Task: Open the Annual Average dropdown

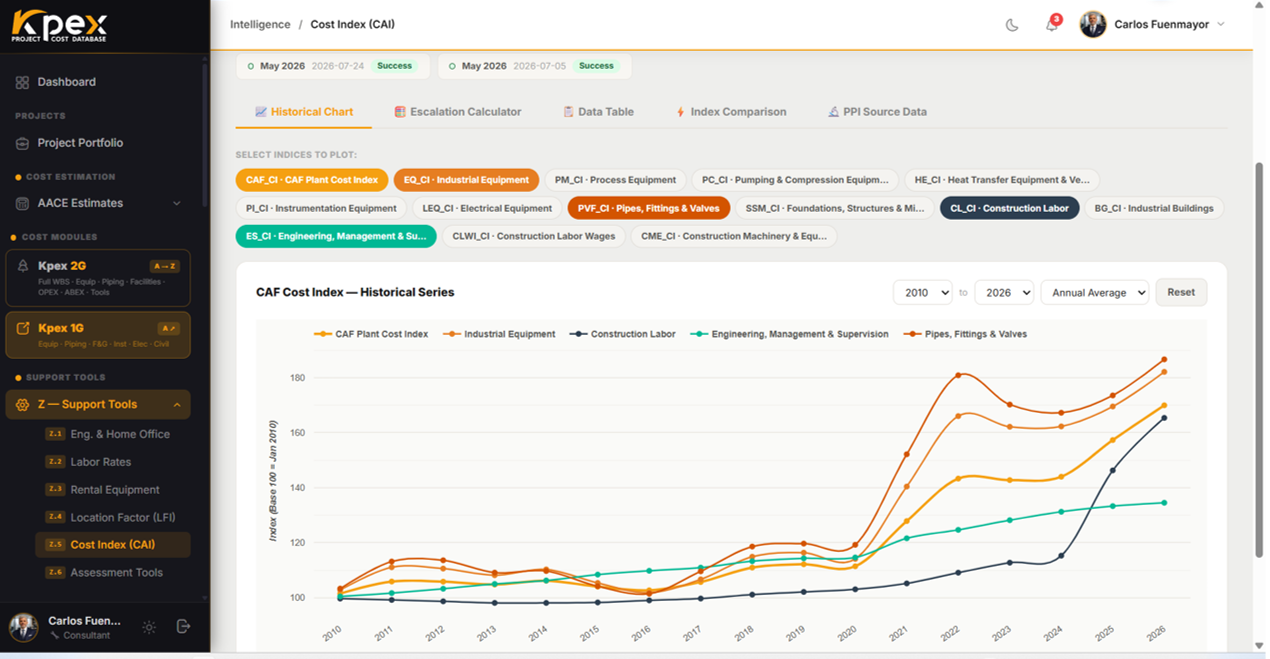Action: point(1094,293)
